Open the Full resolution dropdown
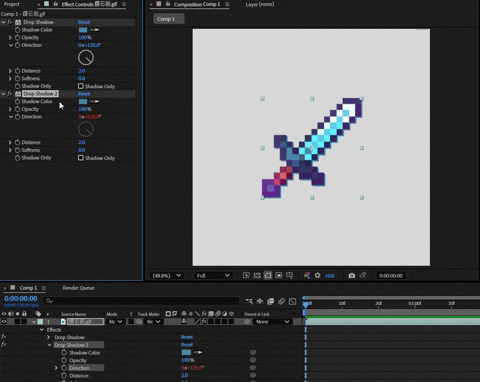The height and width of the screenshot is (382, 480). click(x=213, y=276)
